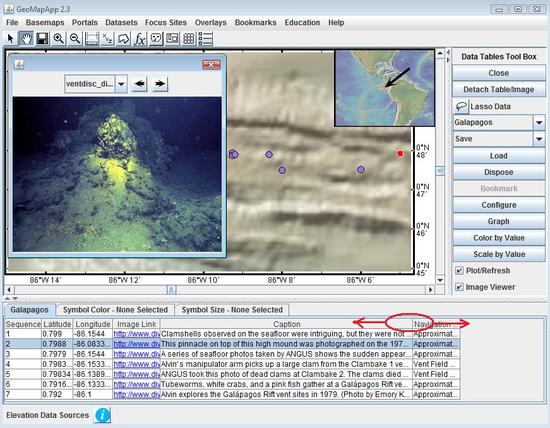Open the Focus Sites menu

pyautogui.click(x=166, y=22)
